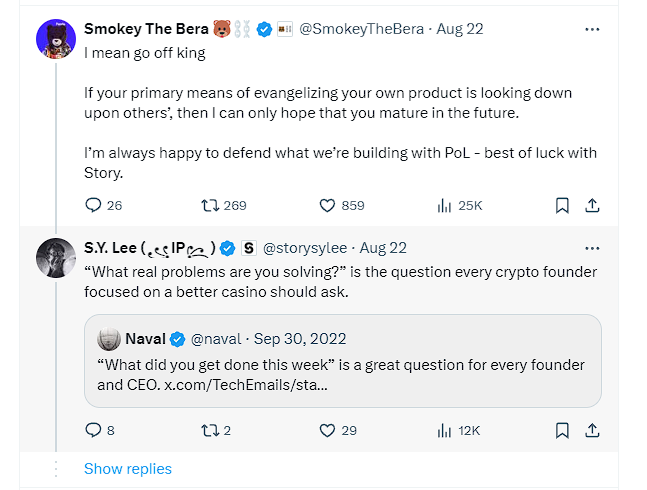647x490 pixels.
Task: View analytics for Smokey's 25K views tweet
Action: pyautogui.click(x=445, y=205)
